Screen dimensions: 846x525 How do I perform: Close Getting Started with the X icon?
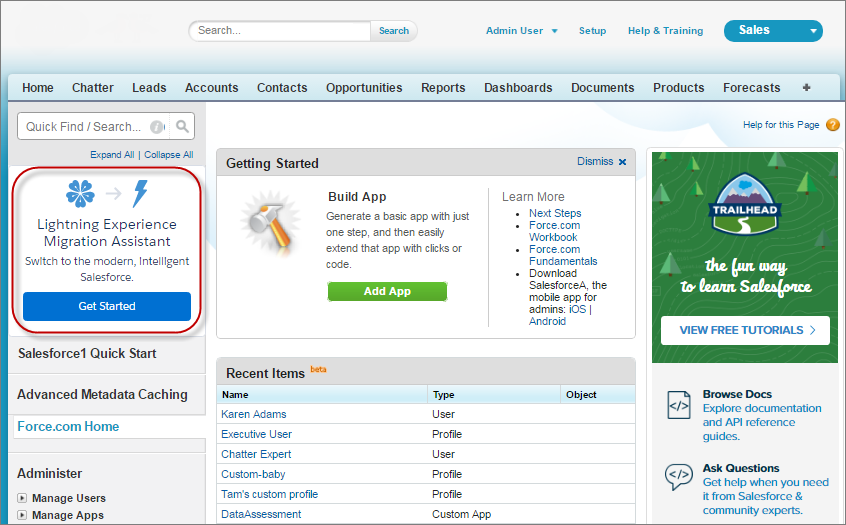coord(623,162)
